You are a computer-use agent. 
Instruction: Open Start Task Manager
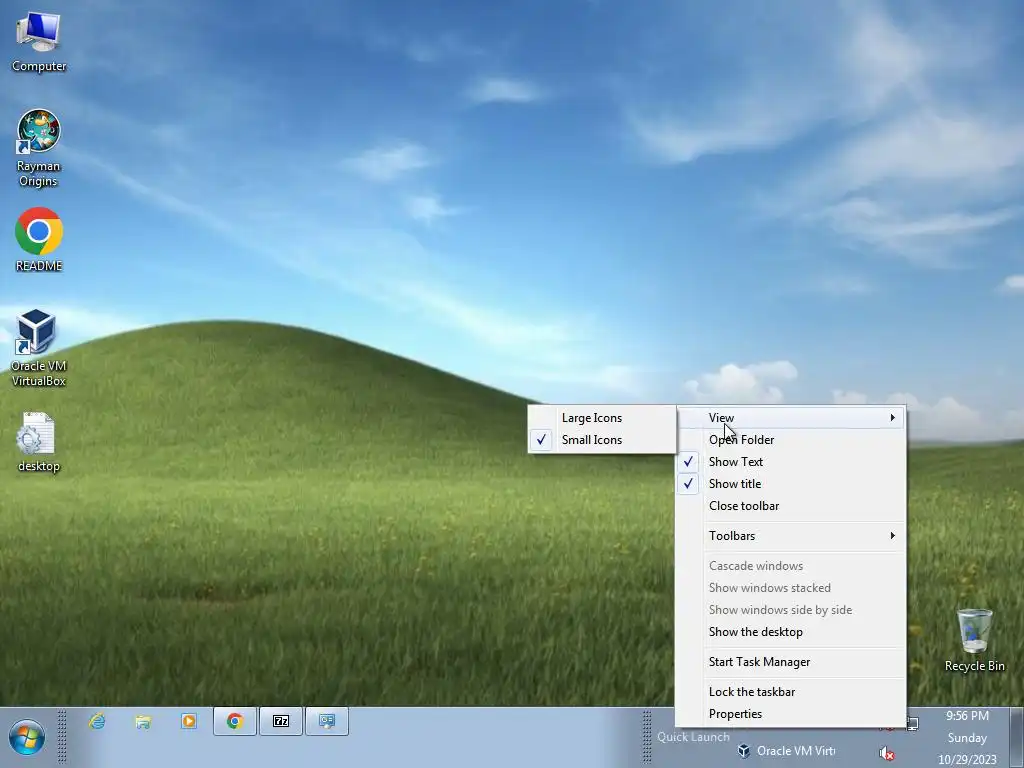coord(791,662)
